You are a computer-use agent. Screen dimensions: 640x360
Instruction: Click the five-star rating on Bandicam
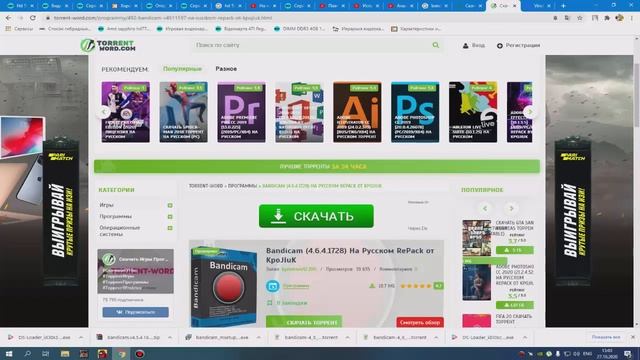416,286
